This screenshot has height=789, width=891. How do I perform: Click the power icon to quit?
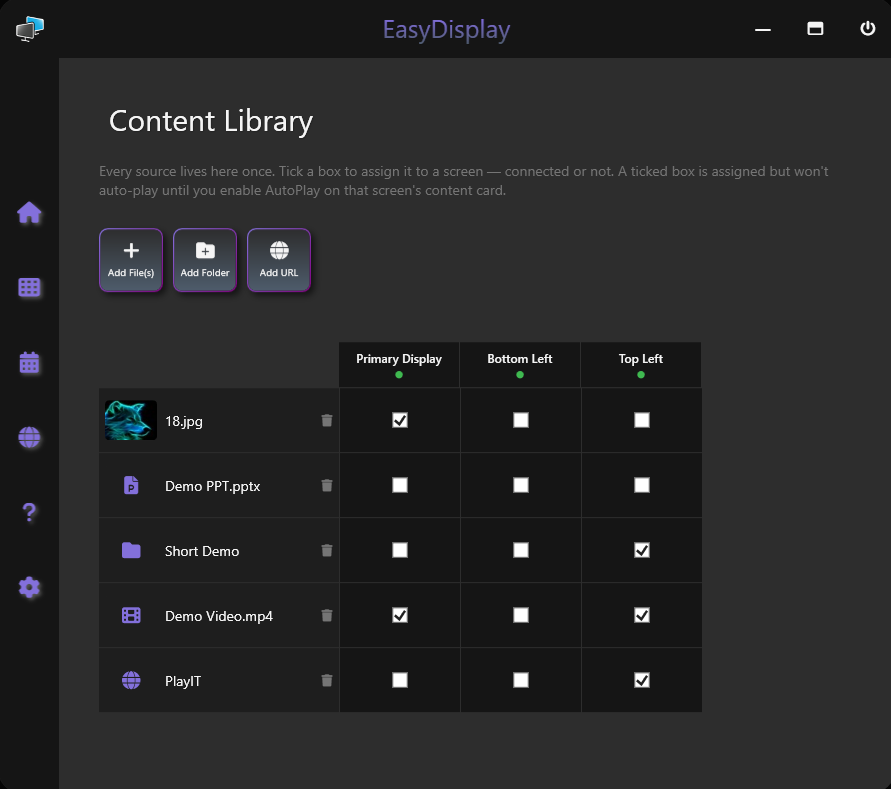[x=867, y=28]
